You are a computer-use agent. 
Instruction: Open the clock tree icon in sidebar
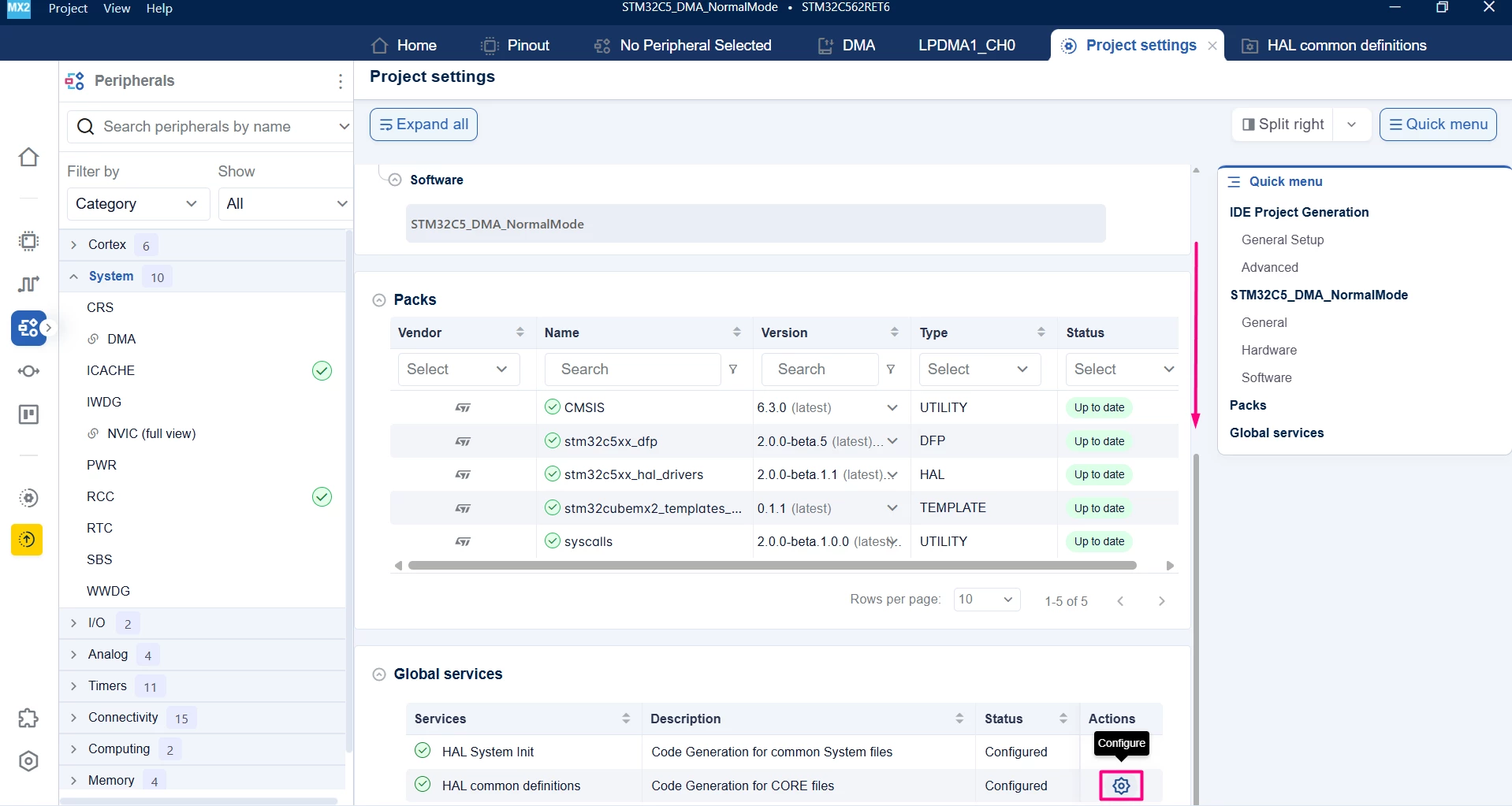click(28, 284)
